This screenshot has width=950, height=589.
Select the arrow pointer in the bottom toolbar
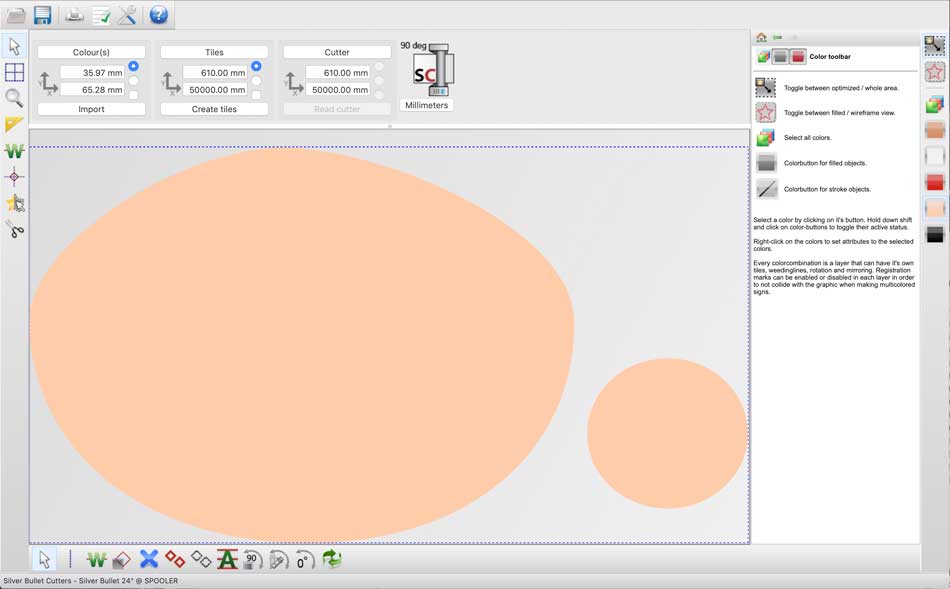click(x=44, y=559)
